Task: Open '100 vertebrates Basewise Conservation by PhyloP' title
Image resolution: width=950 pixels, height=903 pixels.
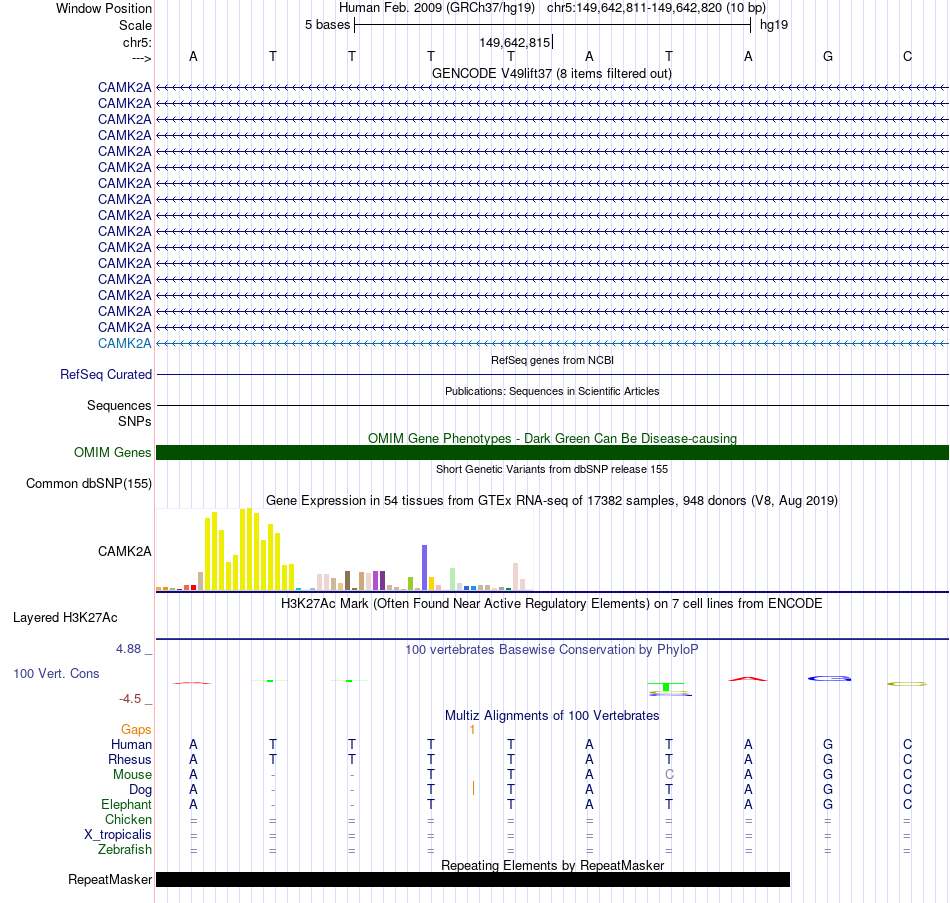Action: pos(552,650)
